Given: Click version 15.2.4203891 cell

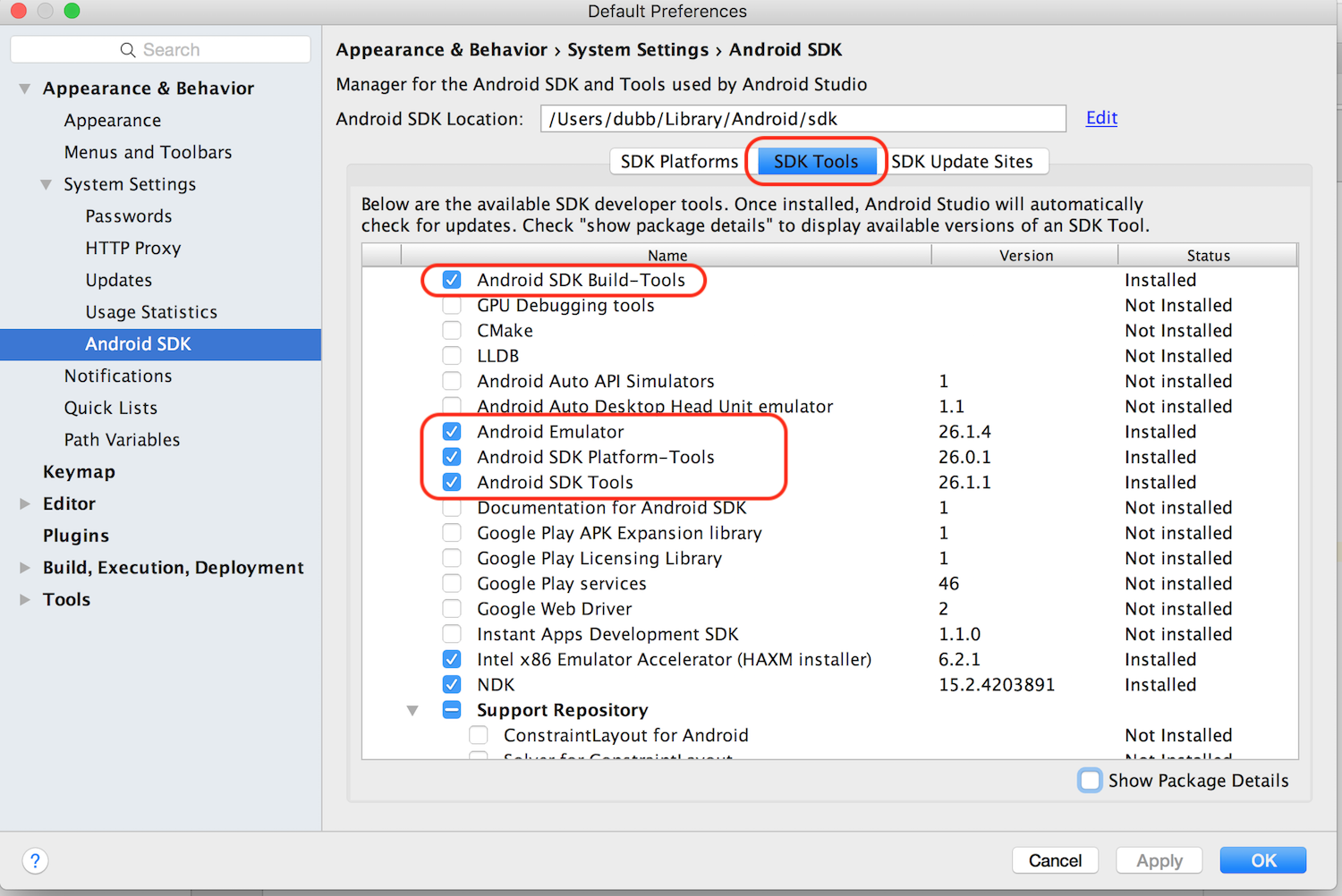Looking at the screenshot, I should tap(997, 685).
